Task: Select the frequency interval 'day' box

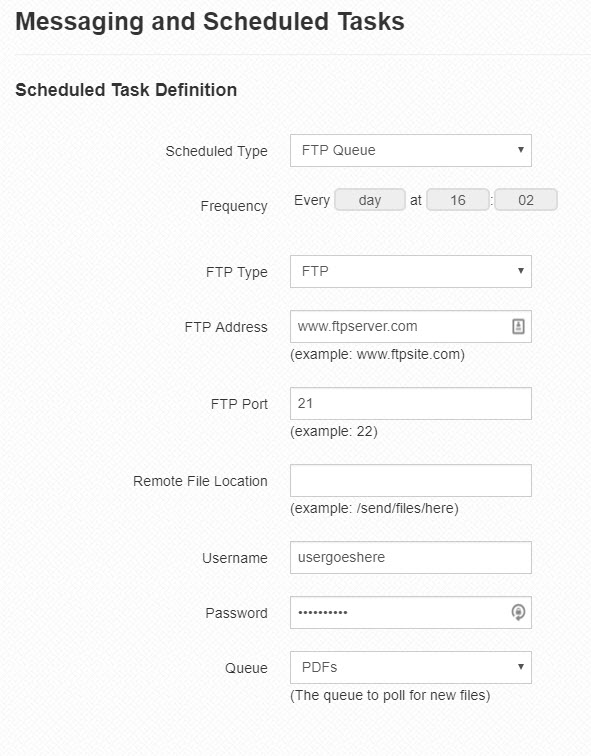Action: (x=370, y=200)
